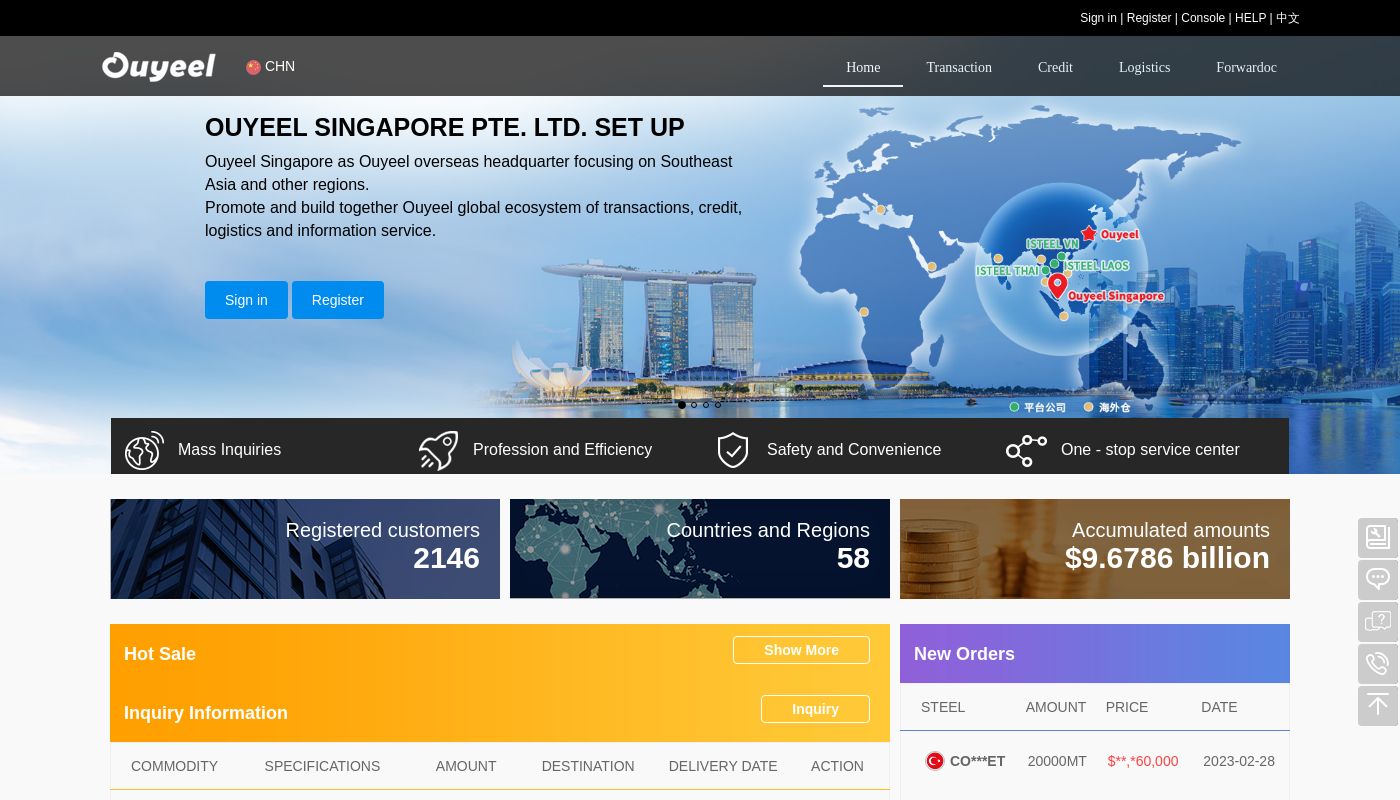The image size is (1400, 800).
Task: Click the phone contact icon in side toolbar
Action: pyautogui.click(x=1378, y=663)
